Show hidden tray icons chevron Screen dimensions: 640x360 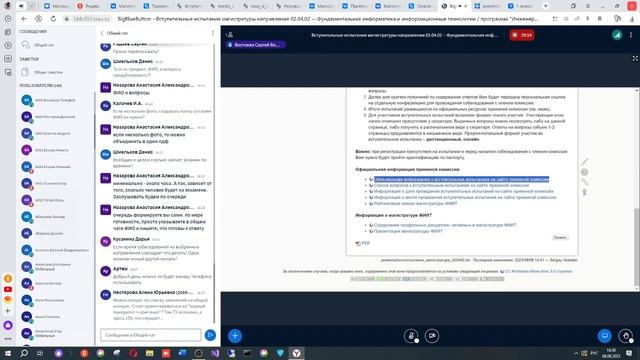[576, 353]
